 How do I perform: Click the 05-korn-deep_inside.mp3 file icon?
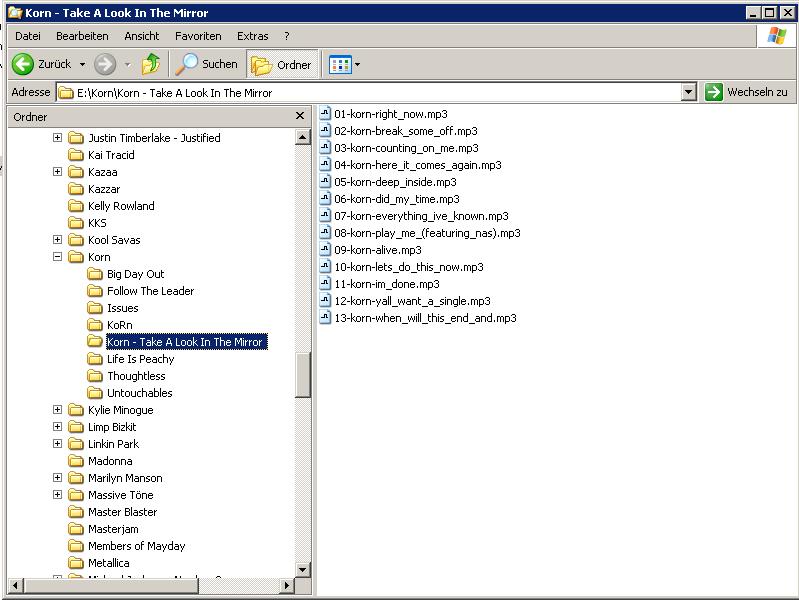tap(325, 181)
